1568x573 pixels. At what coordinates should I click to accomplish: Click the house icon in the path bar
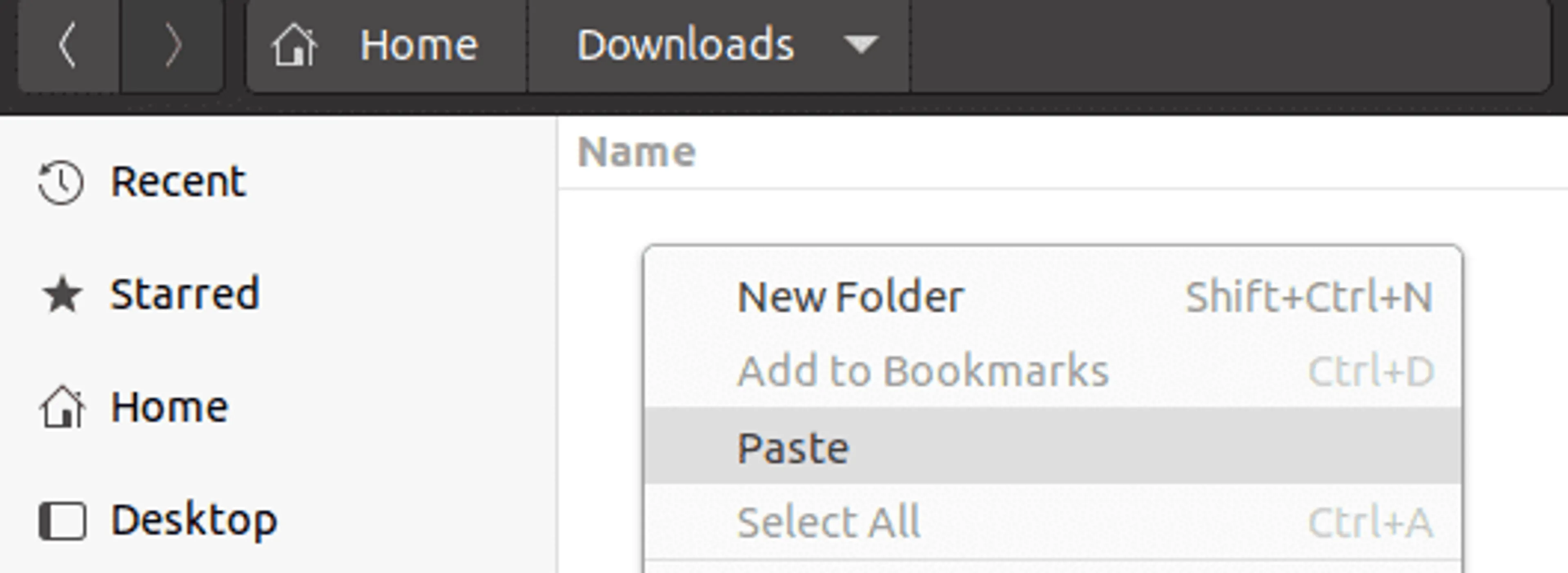tap(294, 45)
